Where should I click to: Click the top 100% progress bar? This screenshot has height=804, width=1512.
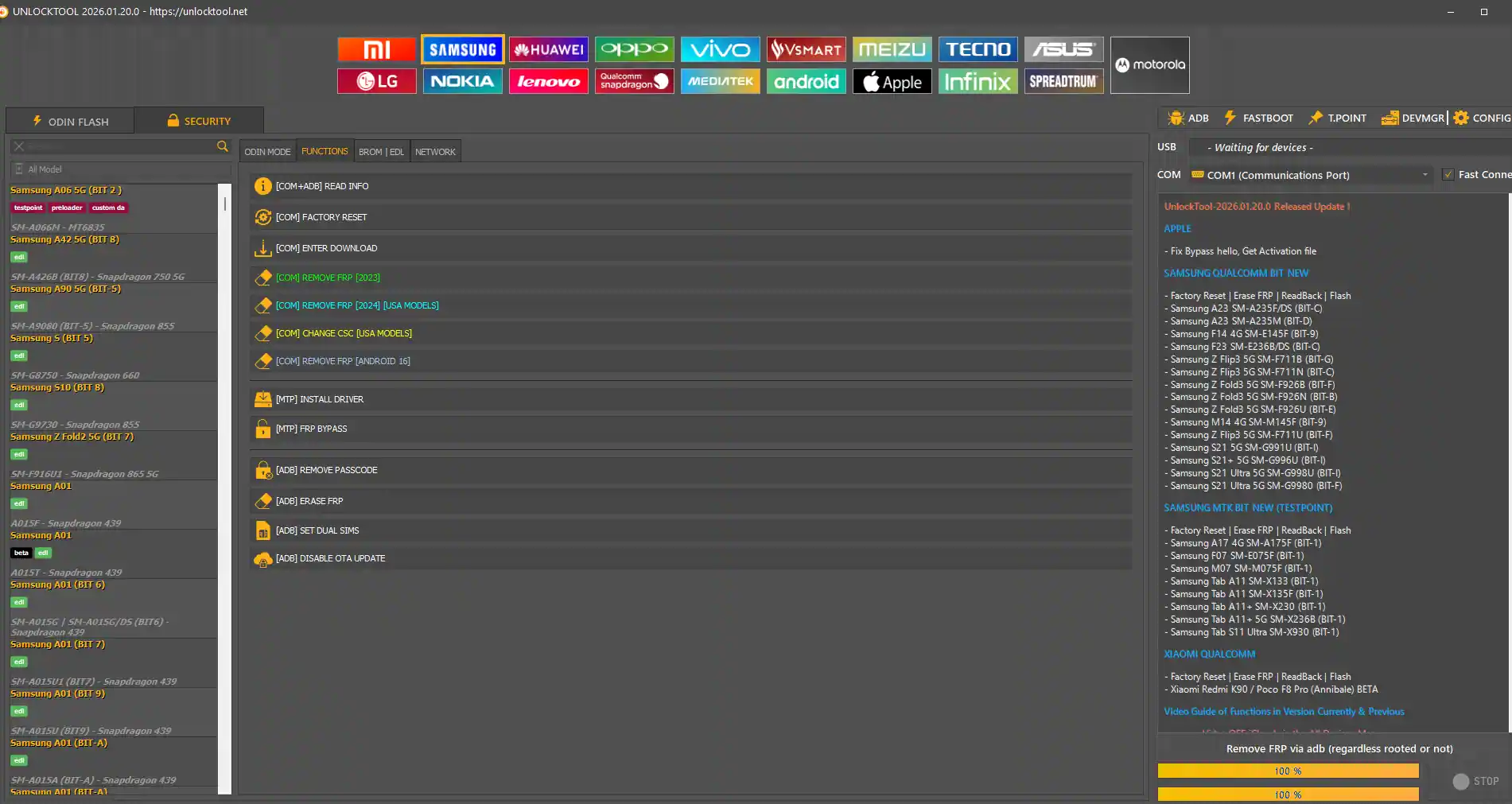point(1288,771)
